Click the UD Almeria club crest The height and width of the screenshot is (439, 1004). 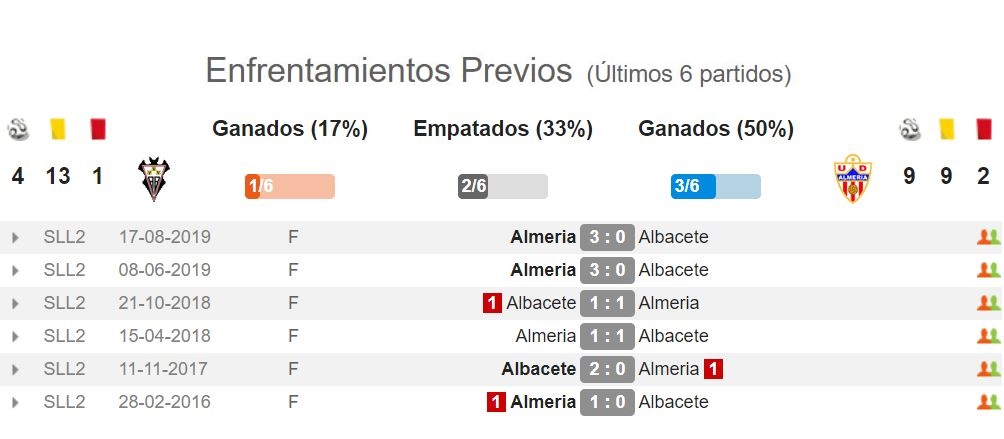(852, 179)
